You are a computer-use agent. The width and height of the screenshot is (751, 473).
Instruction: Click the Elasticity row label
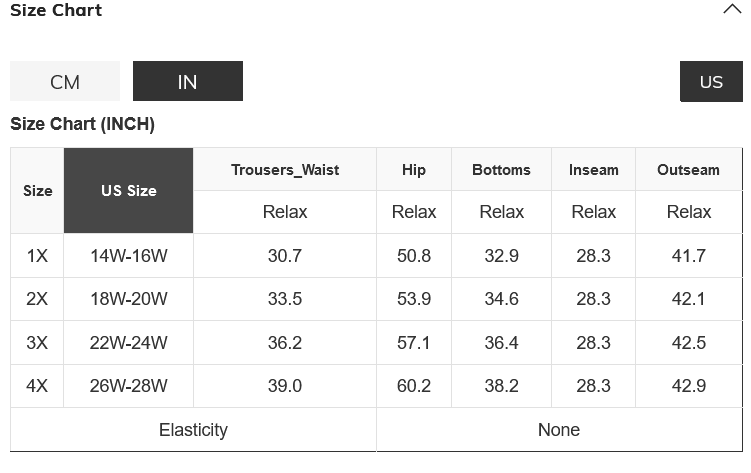[x=193, y=430]
